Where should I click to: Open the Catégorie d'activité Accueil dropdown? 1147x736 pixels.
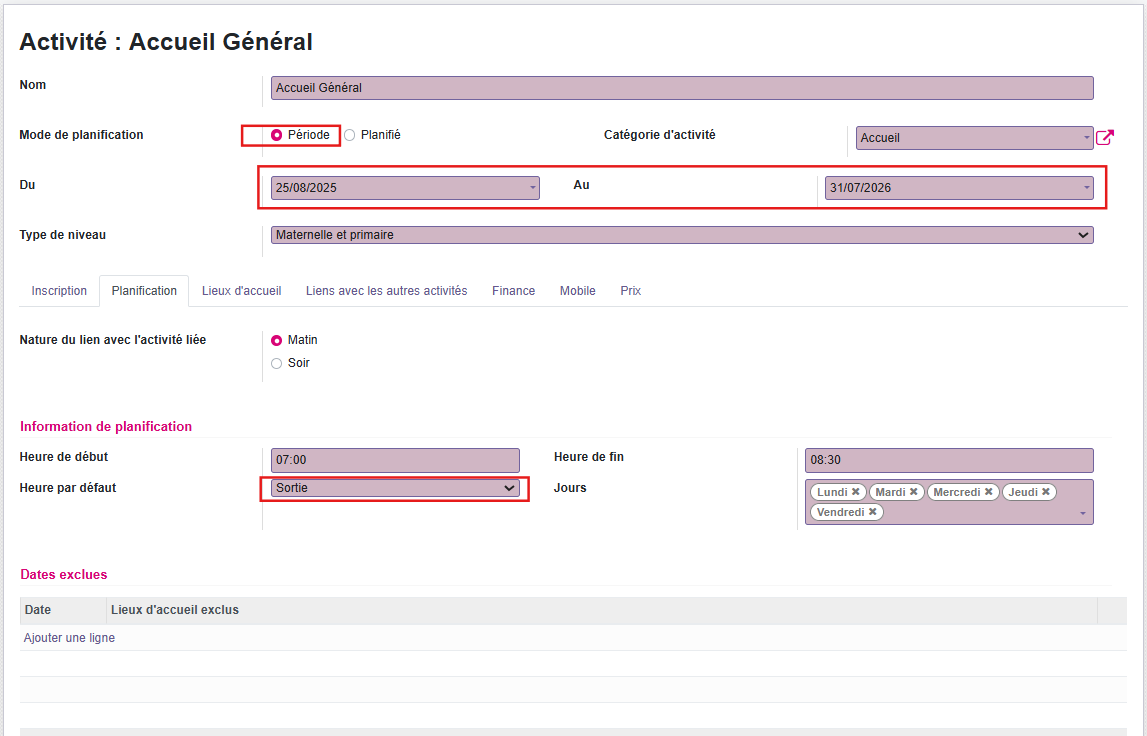[974, 138]
